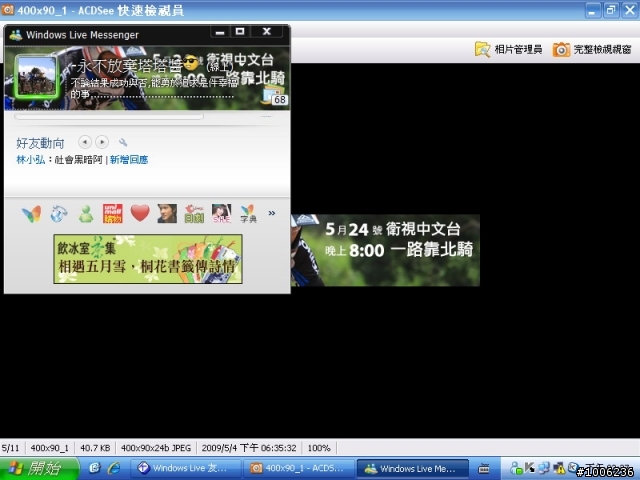Open the green buddy figure tab icon
The height and width of the screenshot is (480, 640).
pos(86,213)
